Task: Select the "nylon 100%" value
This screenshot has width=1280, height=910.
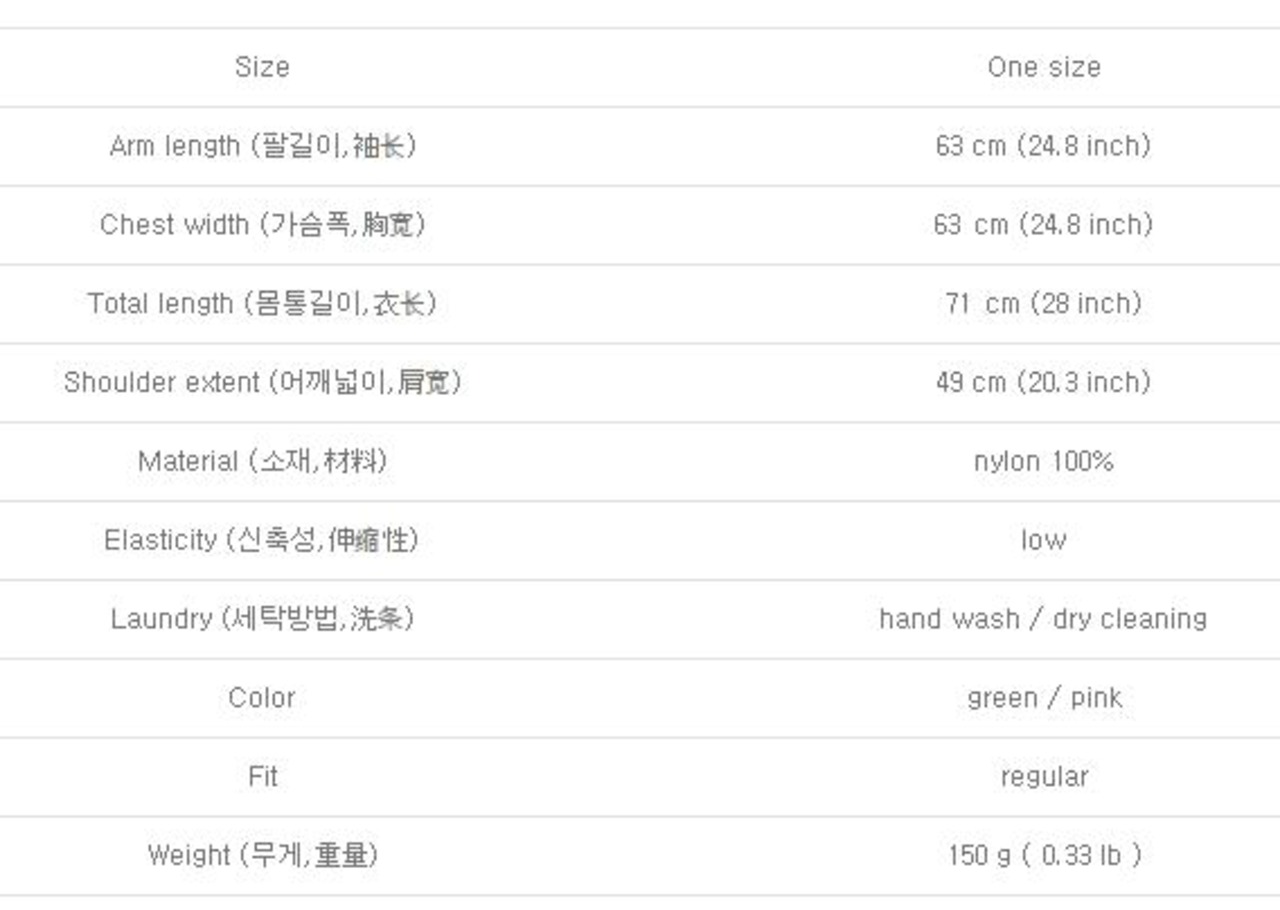Action: 1043,461
